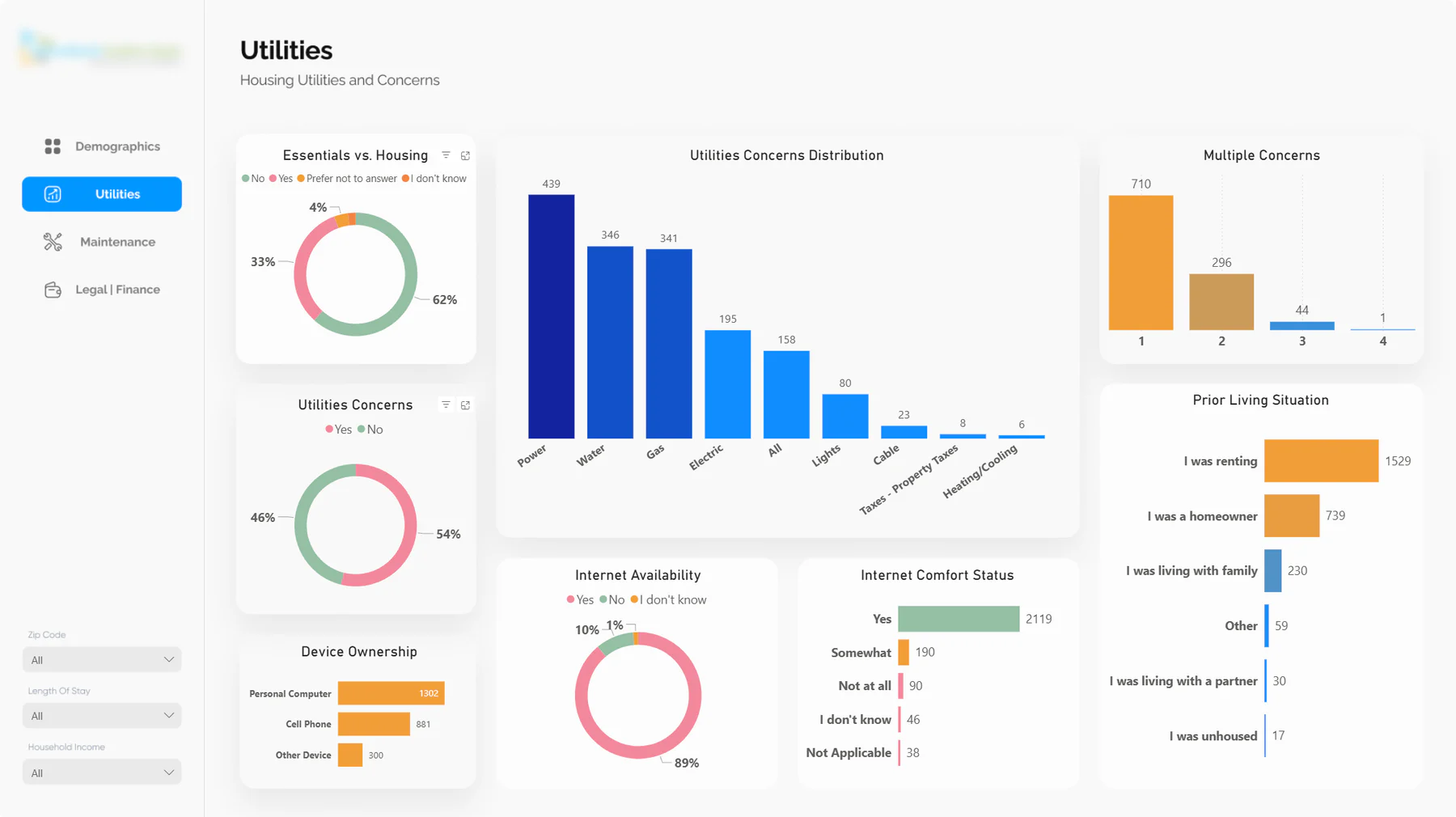Click 'Prefer not to answer' legend item
Image resolution: width=1456 pixels, height=817 pixels.
tap(347, 179)
